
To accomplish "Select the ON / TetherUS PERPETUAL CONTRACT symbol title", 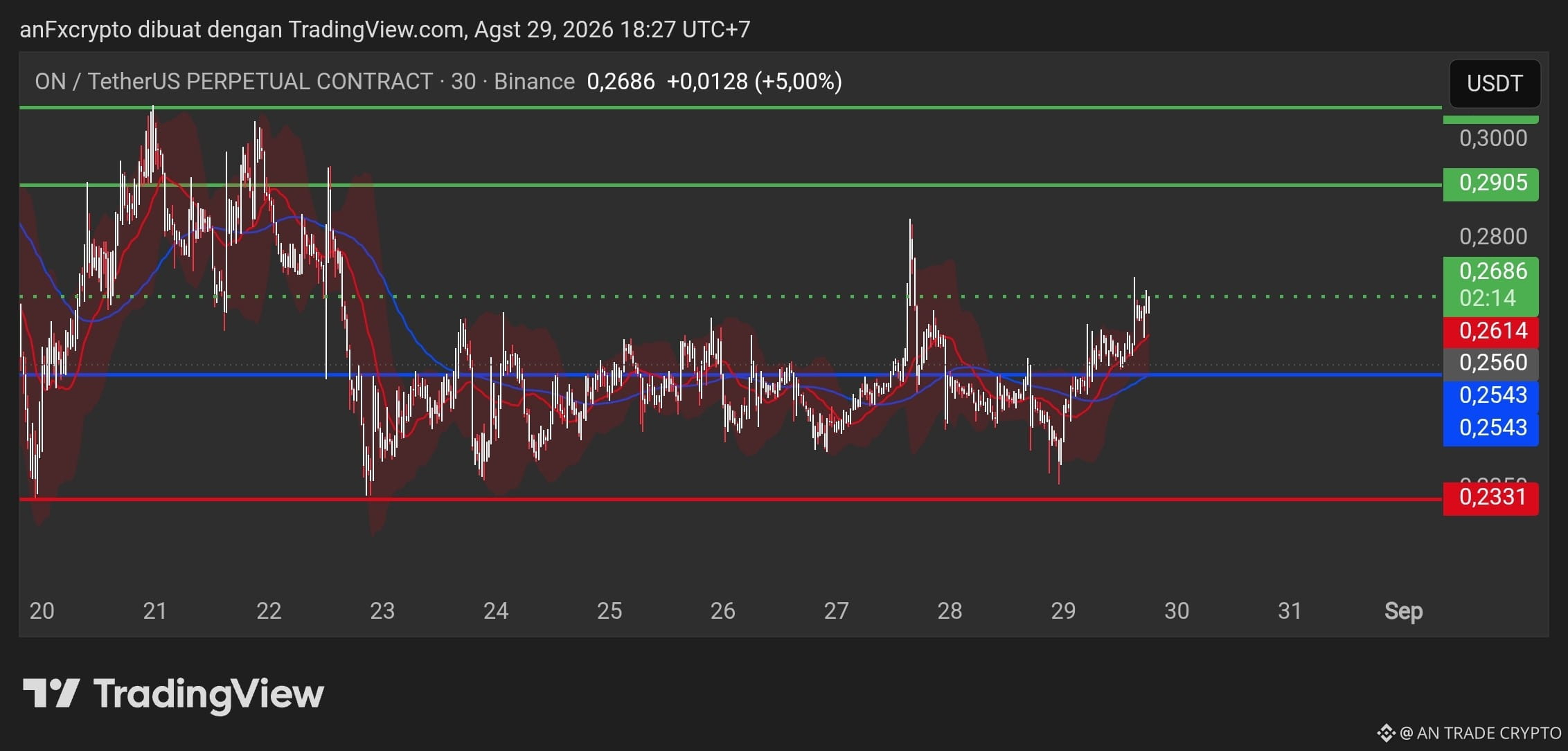I will pyautogui.click(x=234, y=82).
